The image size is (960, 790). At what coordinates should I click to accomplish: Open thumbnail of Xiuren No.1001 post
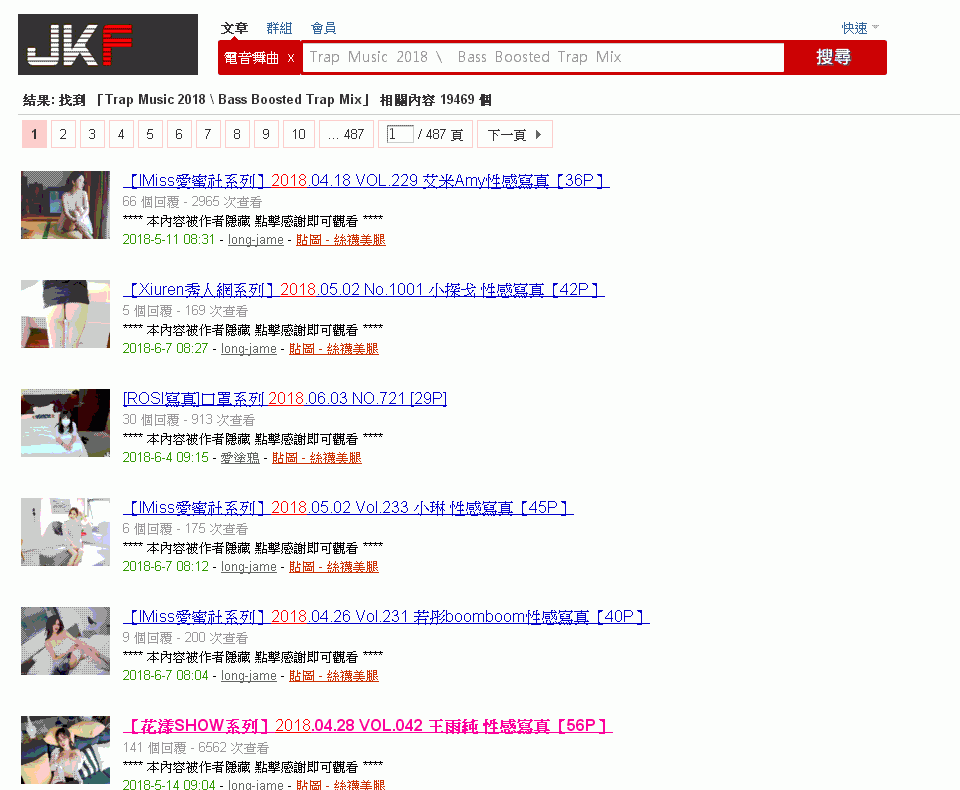66,314
